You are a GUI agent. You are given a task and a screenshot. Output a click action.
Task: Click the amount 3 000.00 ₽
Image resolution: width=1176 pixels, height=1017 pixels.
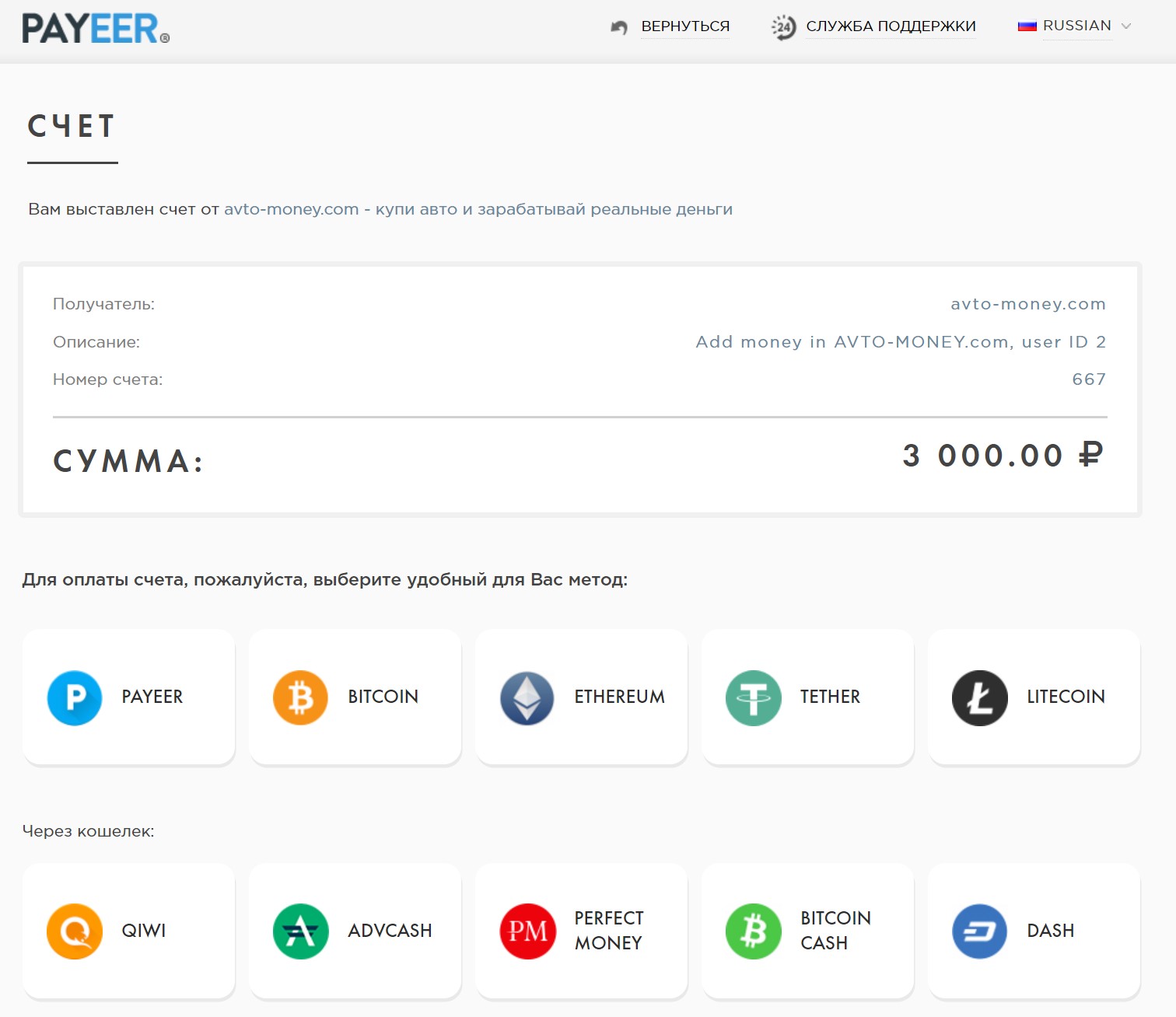(x=1003, y=455)
